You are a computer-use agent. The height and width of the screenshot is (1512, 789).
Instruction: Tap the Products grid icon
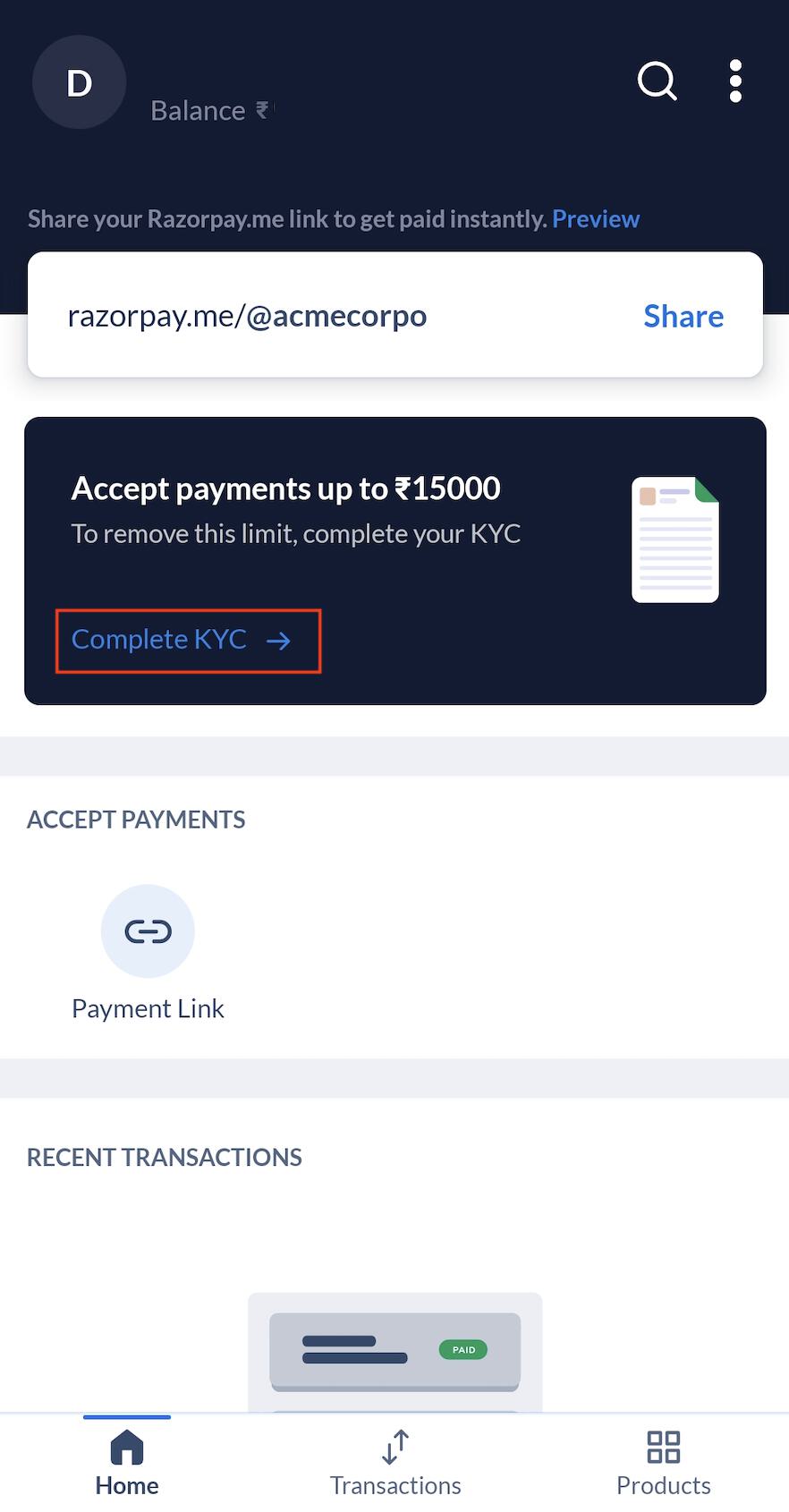pos(664,1447)
